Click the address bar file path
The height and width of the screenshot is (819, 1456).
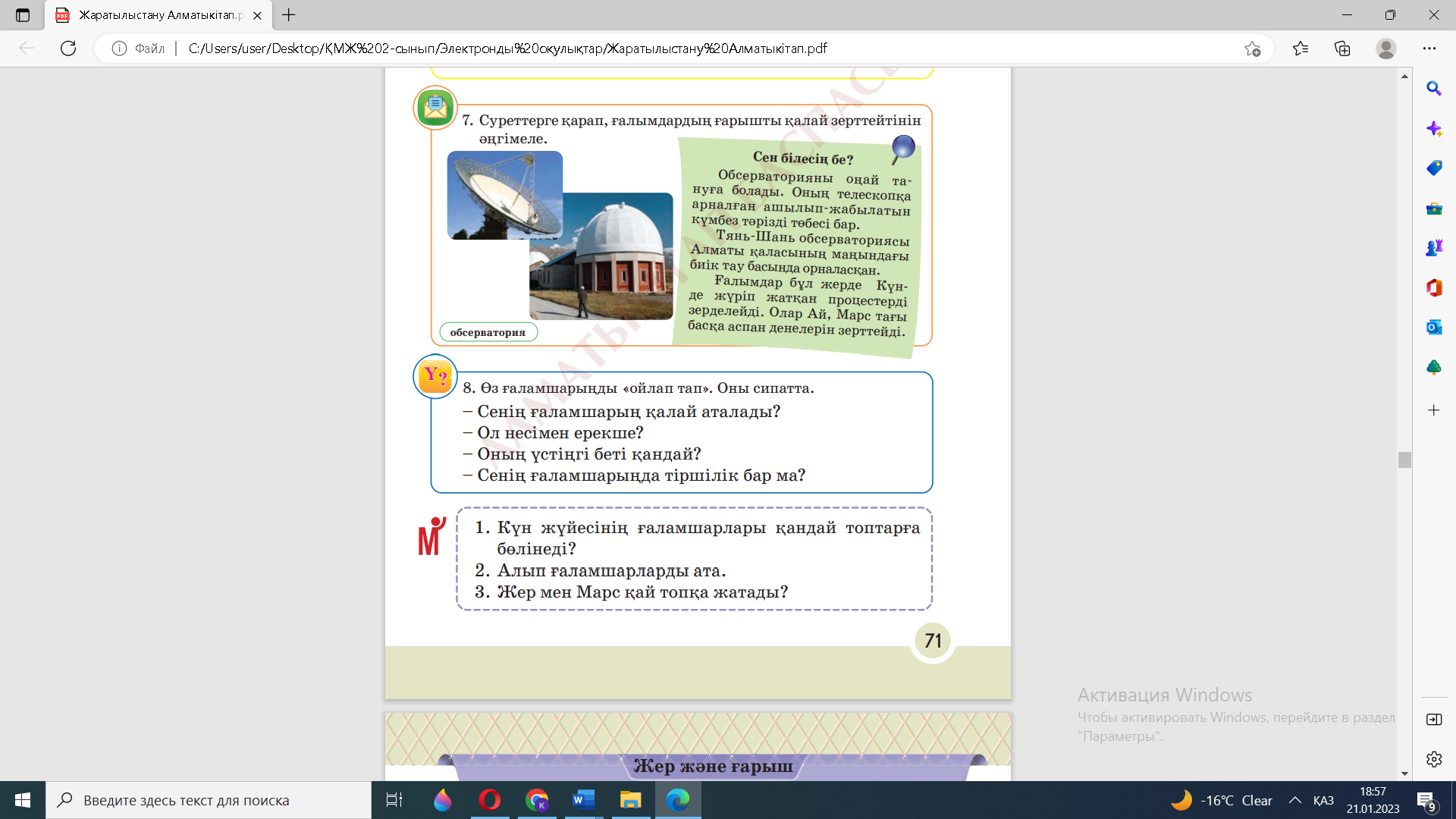point(508,49)
